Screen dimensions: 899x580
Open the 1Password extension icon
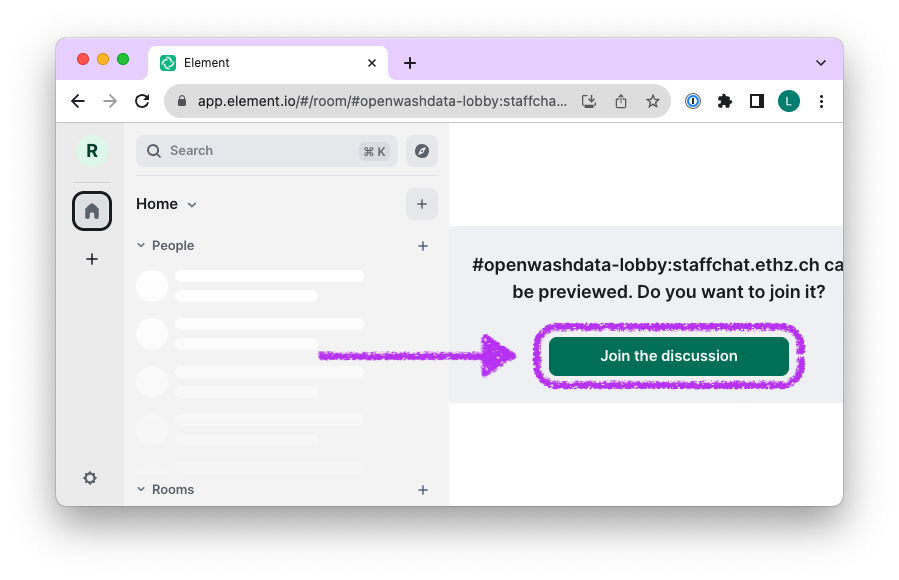point(693,101)
